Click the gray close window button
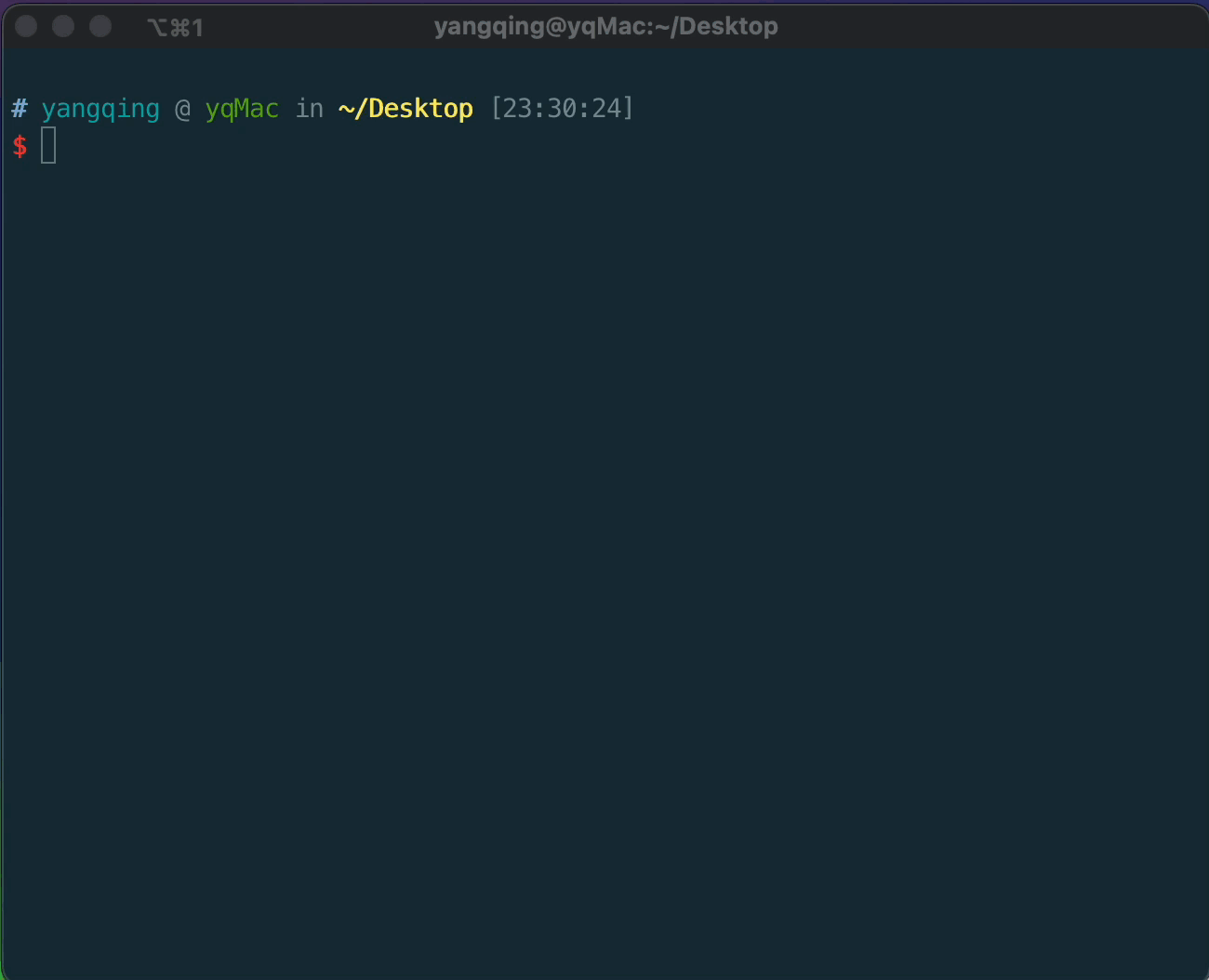The height and width of the screenshot is (980, 1209). click(26, 26)
